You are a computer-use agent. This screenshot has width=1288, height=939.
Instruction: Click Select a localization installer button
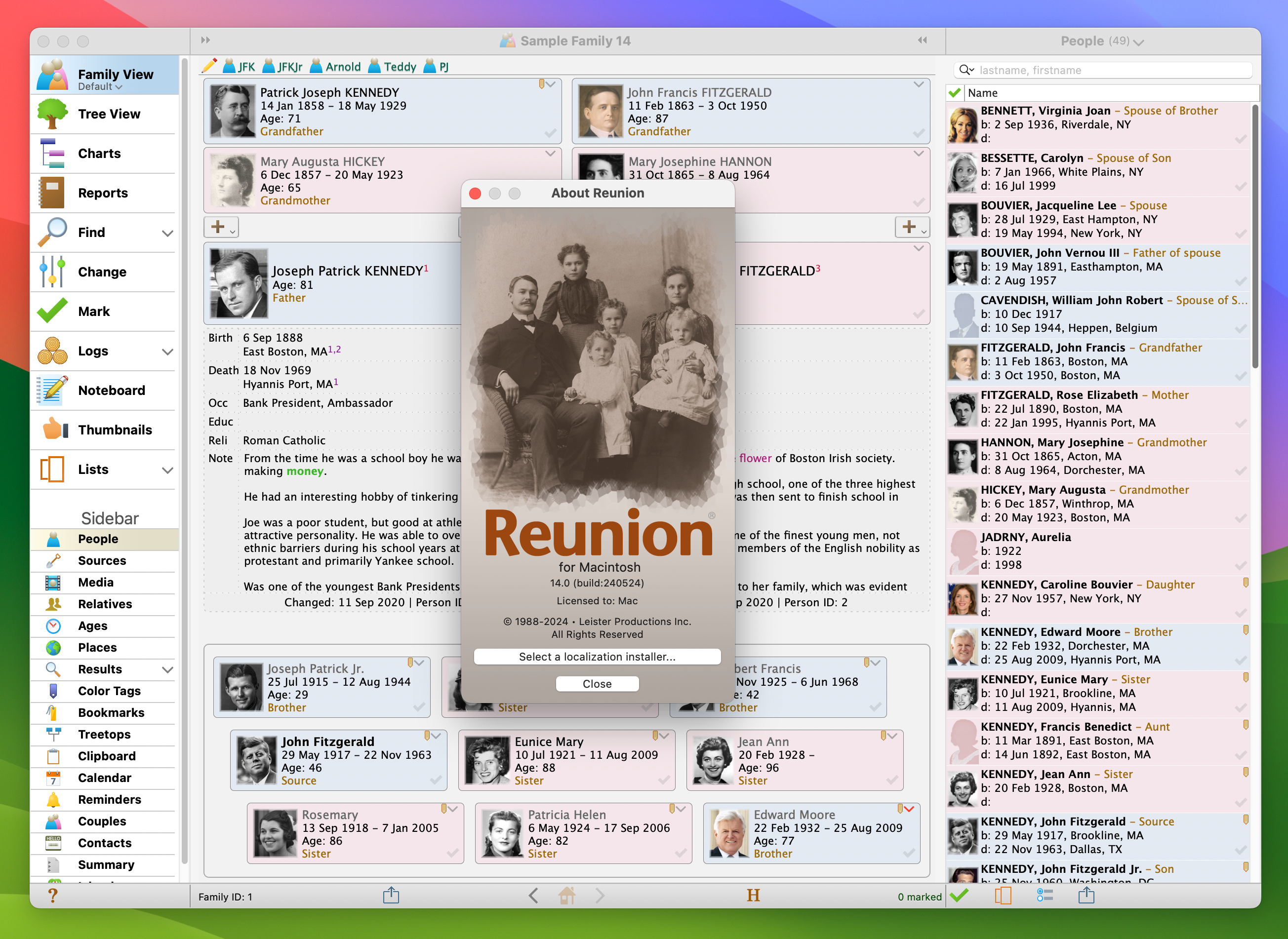[x=597, y=656]
